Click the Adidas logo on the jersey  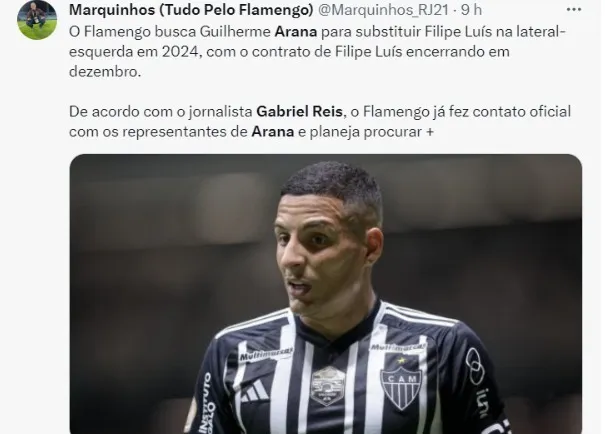click(255, 390)
